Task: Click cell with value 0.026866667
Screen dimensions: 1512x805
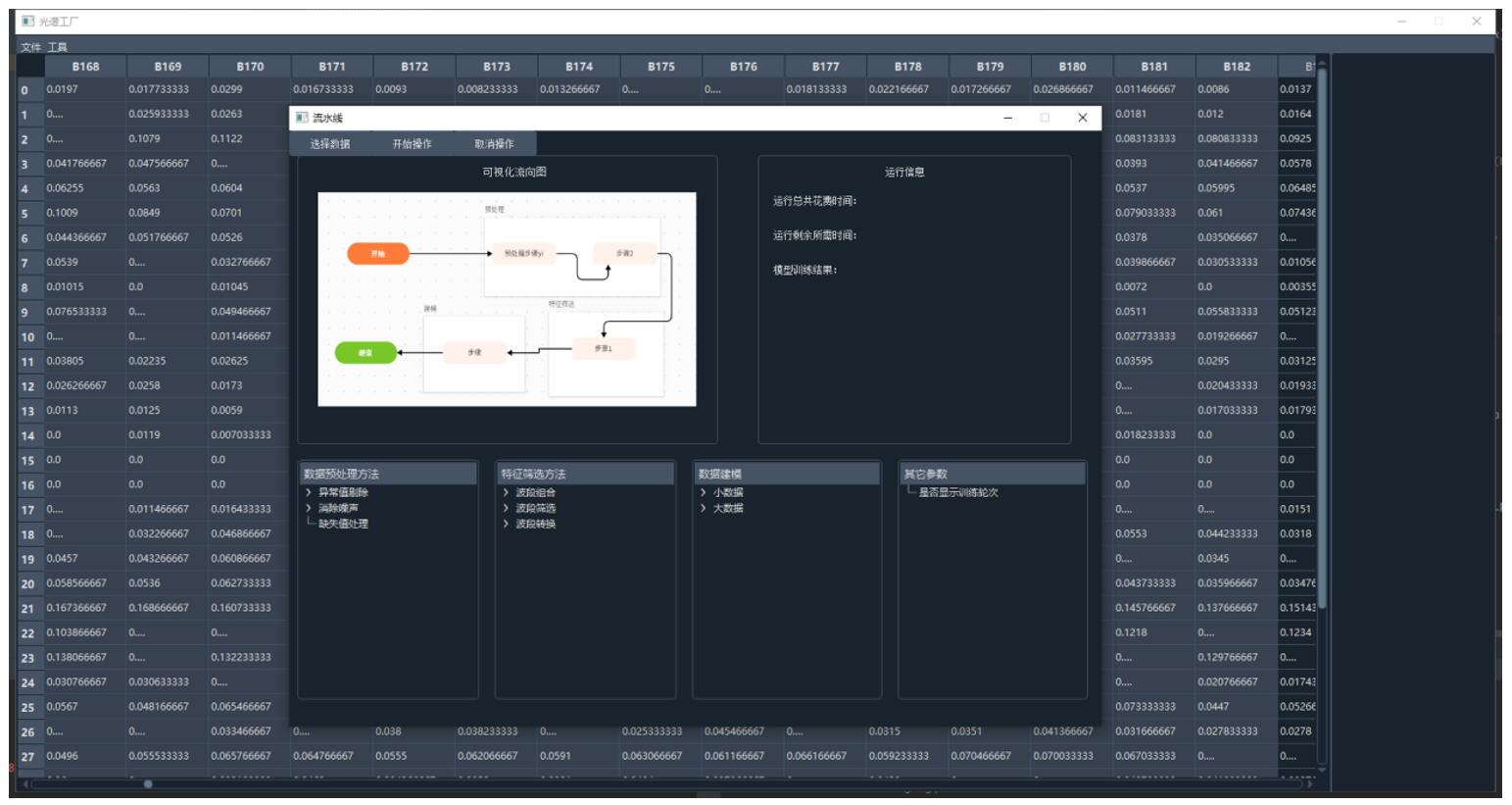Action: coord(1072,89)
